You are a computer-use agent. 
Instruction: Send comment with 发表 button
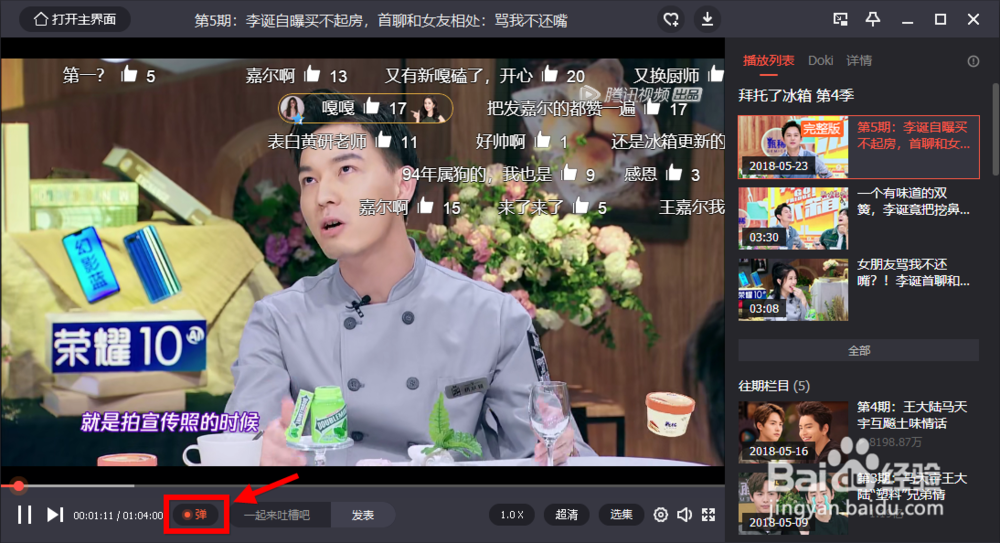362,515
